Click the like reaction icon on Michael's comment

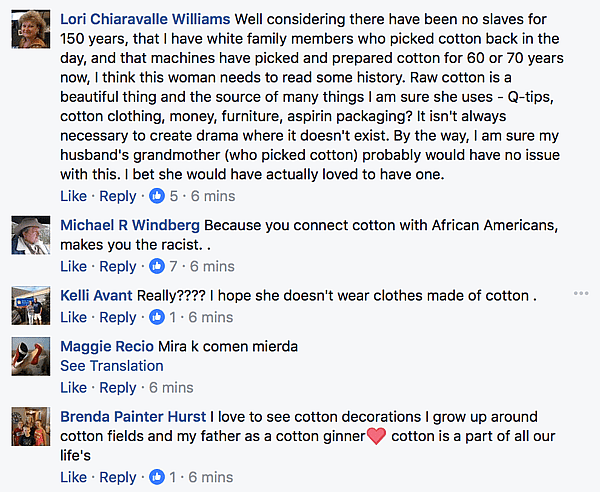click(157, 266)
